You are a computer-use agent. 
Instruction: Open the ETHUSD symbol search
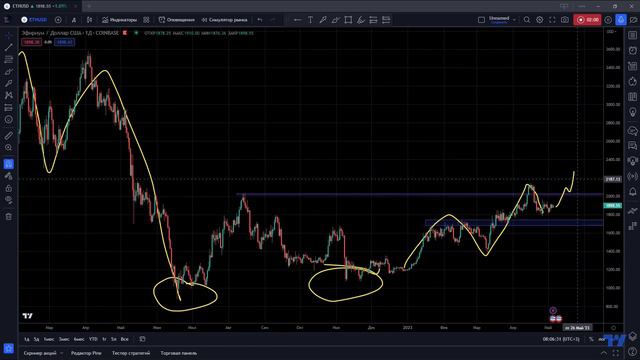coord(34,20)
